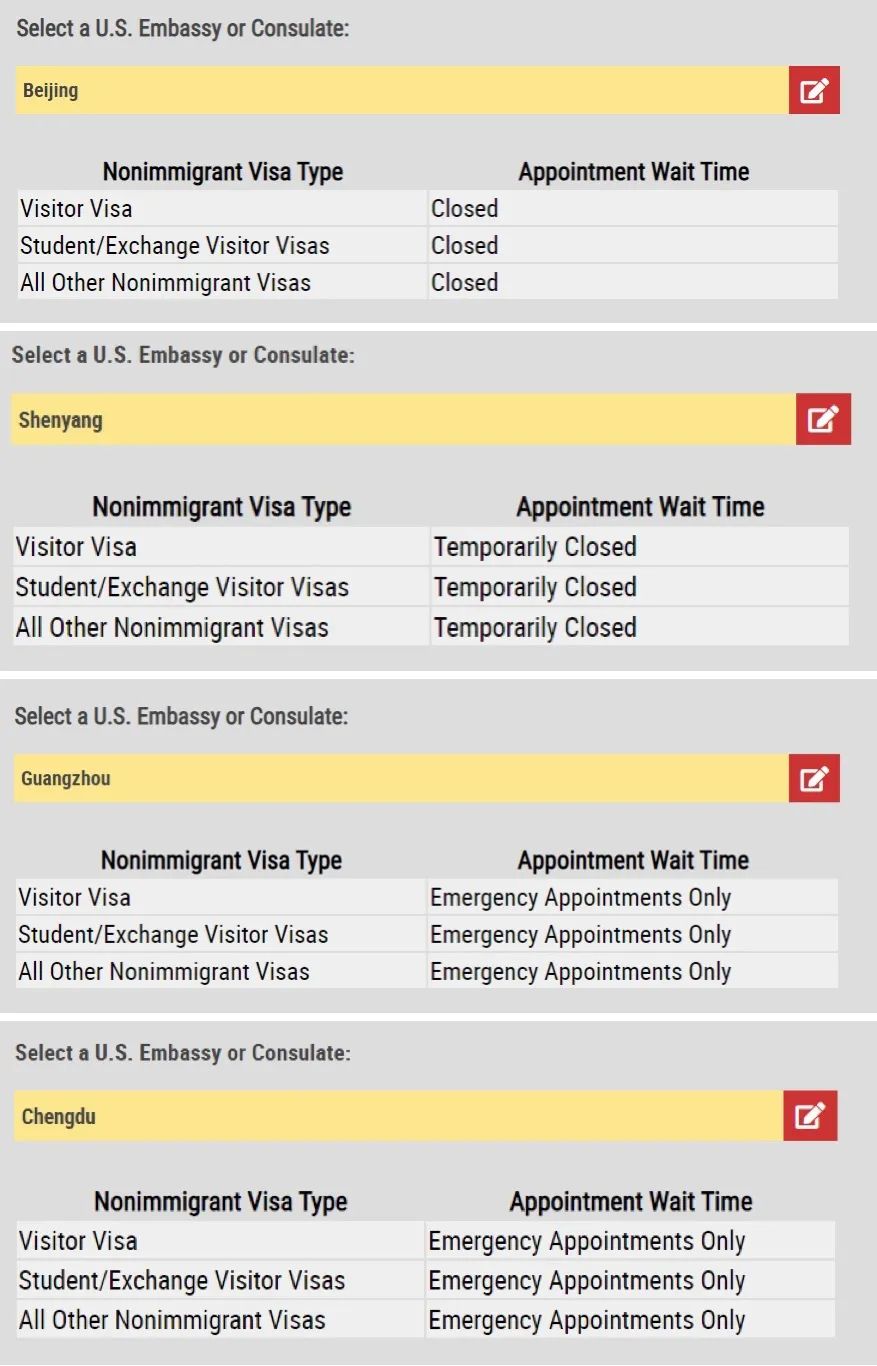Click the red edit icon beside Guangzhou
Viewport: 877px width, 1366px height.
coord(814,778)
